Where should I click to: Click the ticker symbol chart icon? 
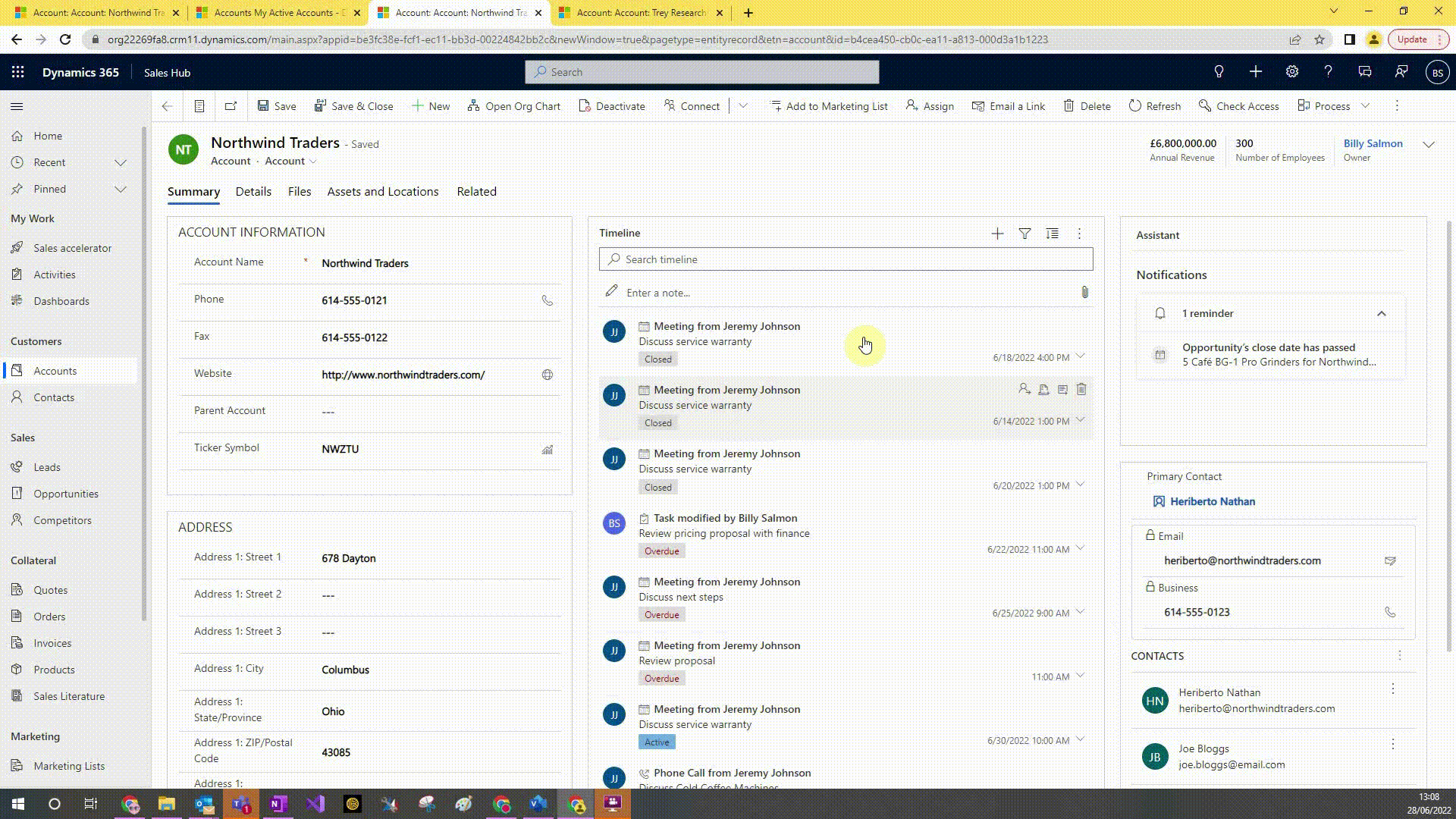pyautogui.click(x=547, y=449)
